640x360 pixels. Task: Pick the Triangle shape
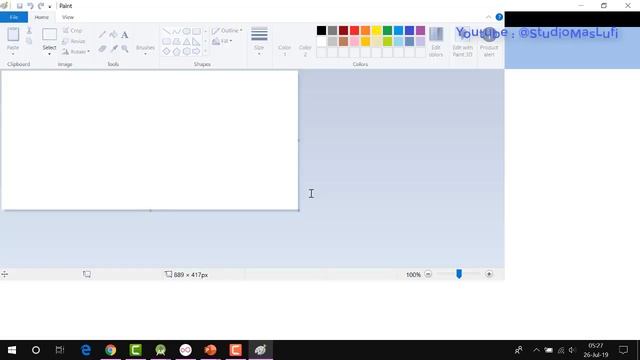[187, 42]
